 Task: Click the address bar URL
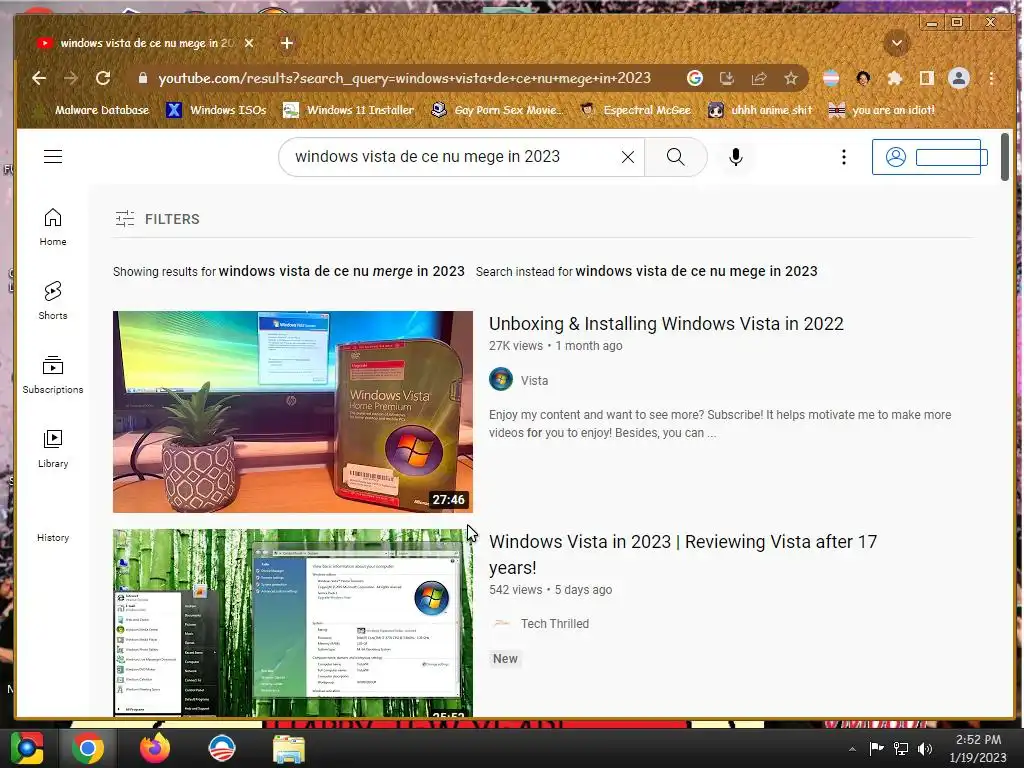[x=404, y=78]
